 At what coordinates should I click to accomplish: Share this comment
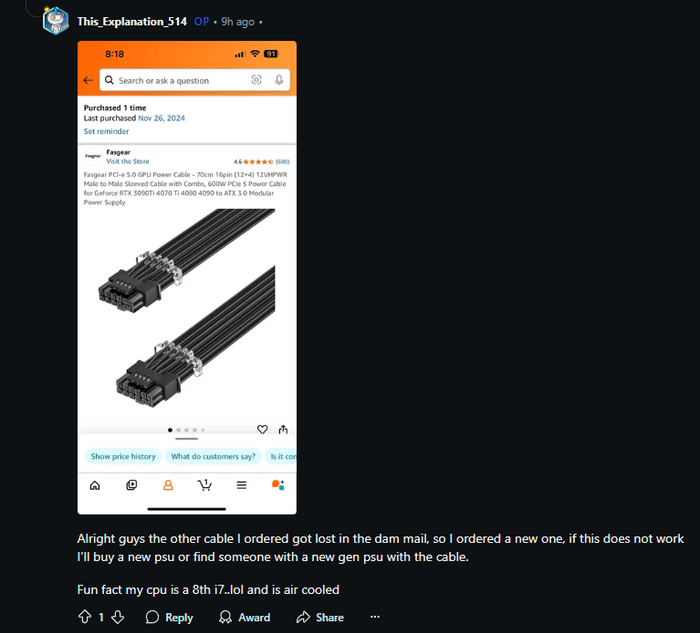pos(320,617)
